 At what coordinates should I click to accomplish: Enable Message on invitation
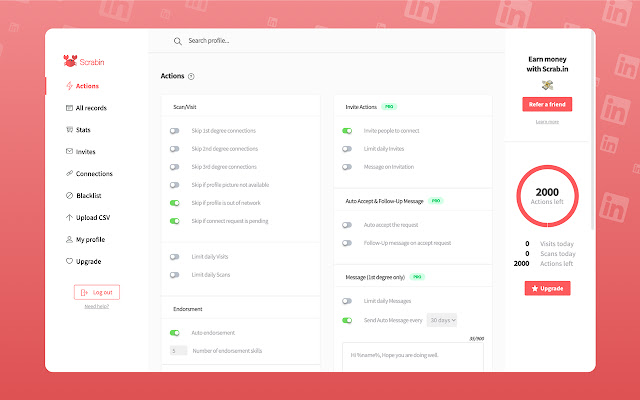click(x=347, y=167)
